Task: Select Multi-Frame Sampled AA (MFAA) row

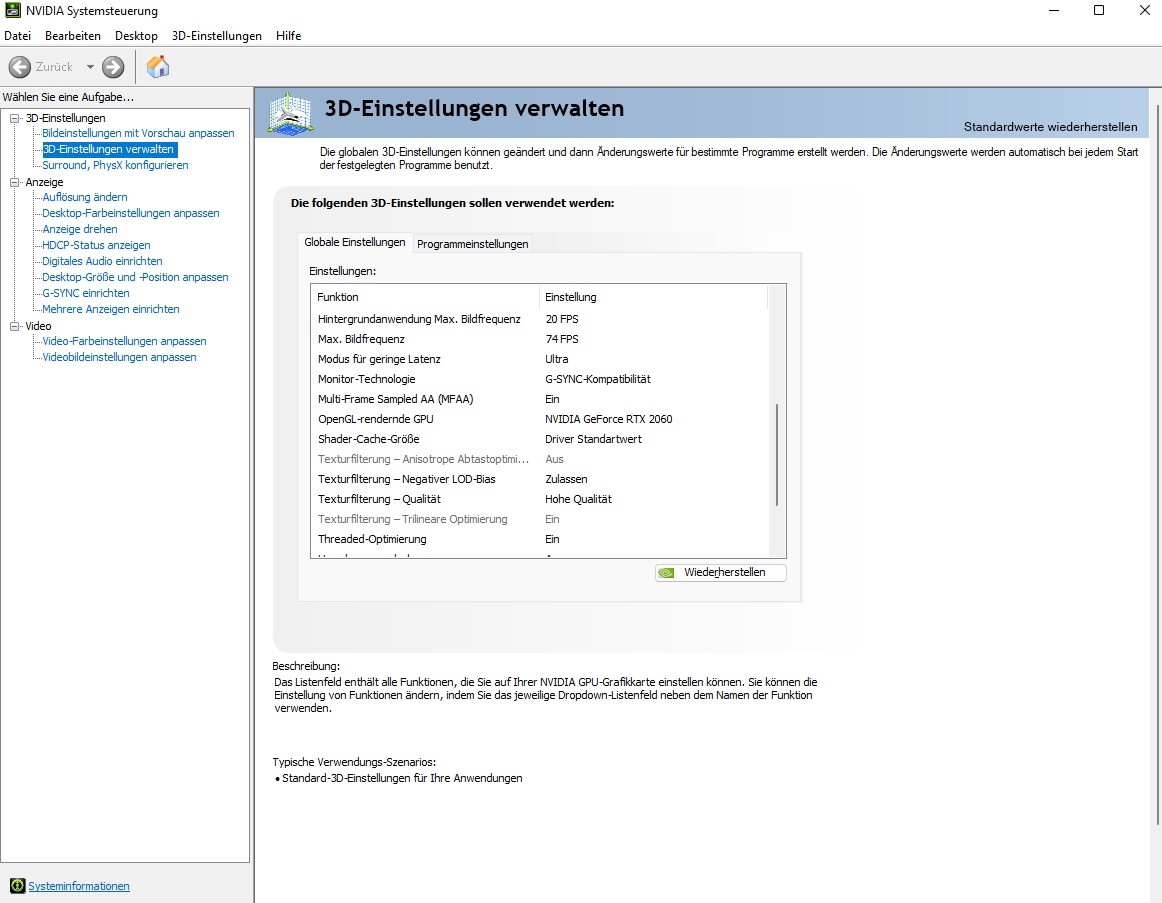Action: coord(540,399)
